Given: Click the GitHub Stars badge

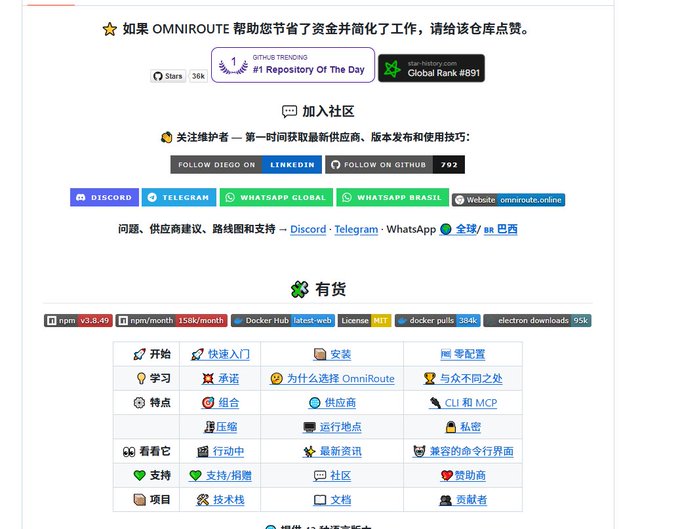Looking at the screenshot, I should (168, 76).
